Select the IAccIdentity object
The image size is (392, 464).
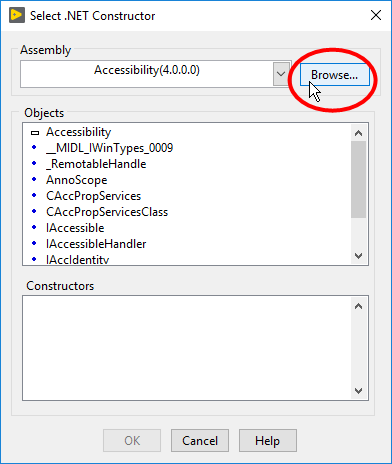pos(77,259)
